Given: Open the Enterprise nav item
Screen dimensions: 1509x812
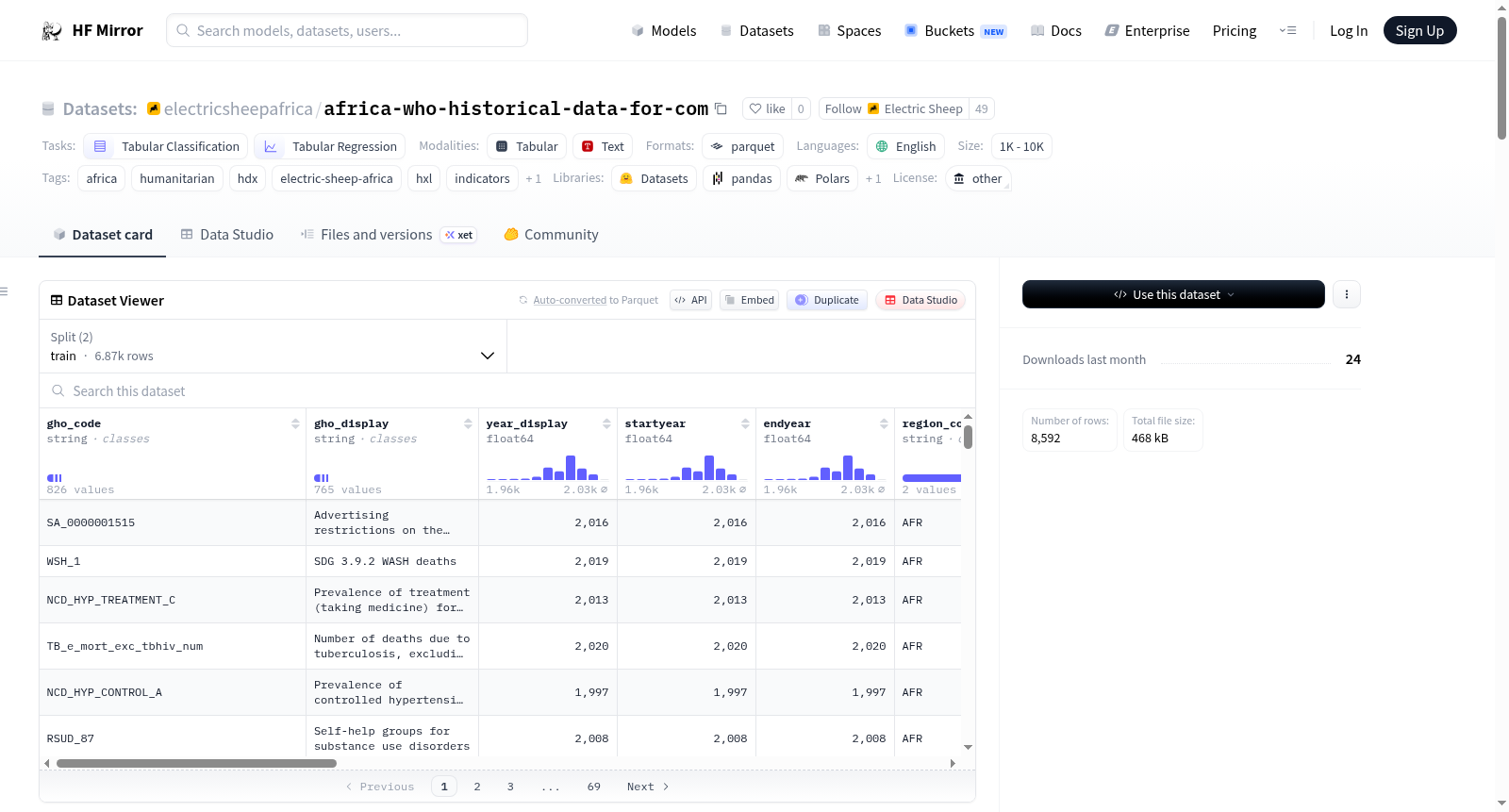Looking at the screenshot, I should pyautogui.click(x=1147, y=30).
